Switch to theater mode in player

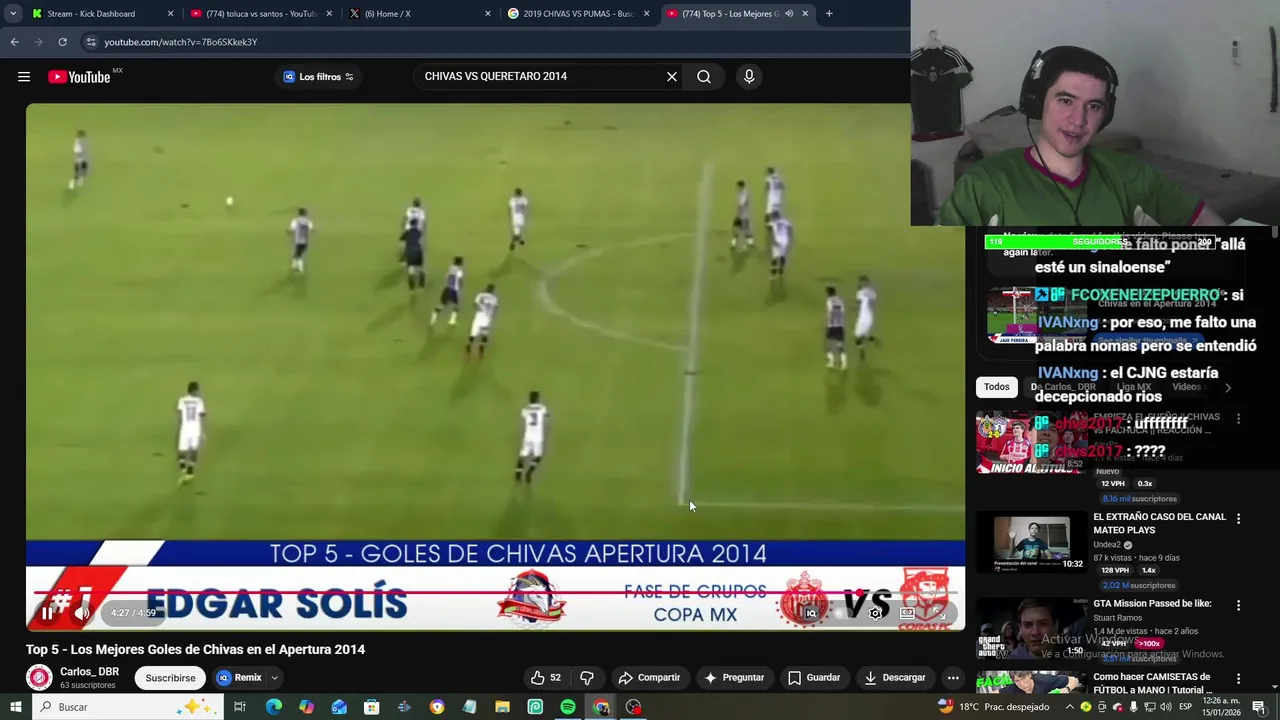pos(907,613)
